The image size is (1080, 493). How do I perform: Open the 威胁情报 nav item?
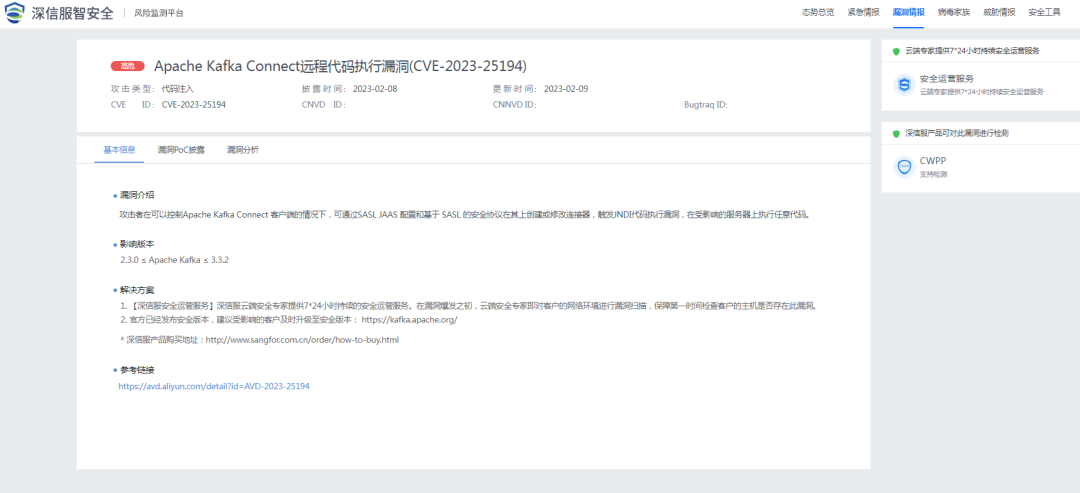point(999,12)
